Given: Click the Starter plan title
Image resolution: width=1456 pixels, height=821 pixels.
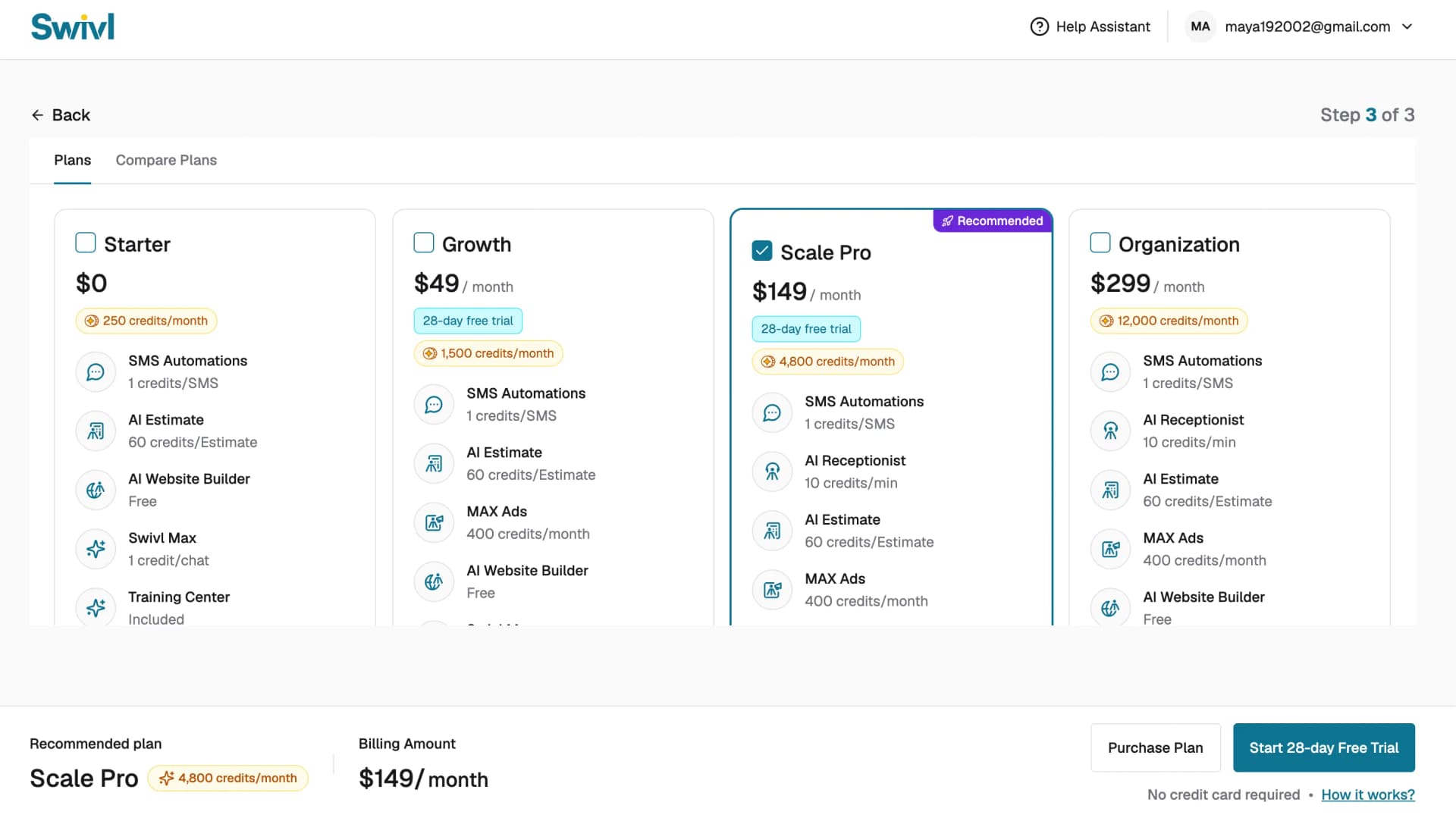Looking at the screenshot, I should point(137,244).
